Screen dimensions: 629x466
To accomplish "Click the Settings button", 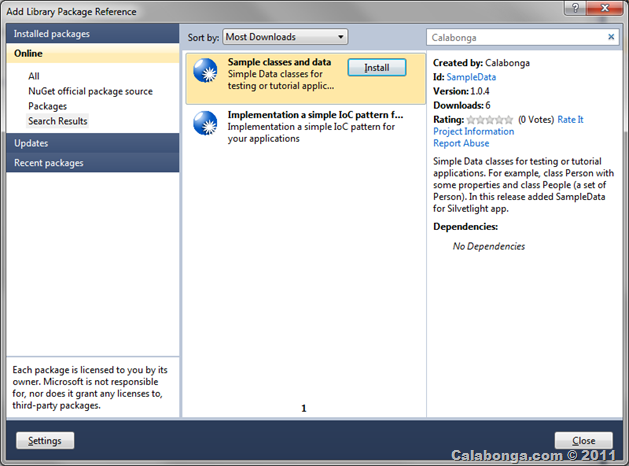I will click(45, 441).
